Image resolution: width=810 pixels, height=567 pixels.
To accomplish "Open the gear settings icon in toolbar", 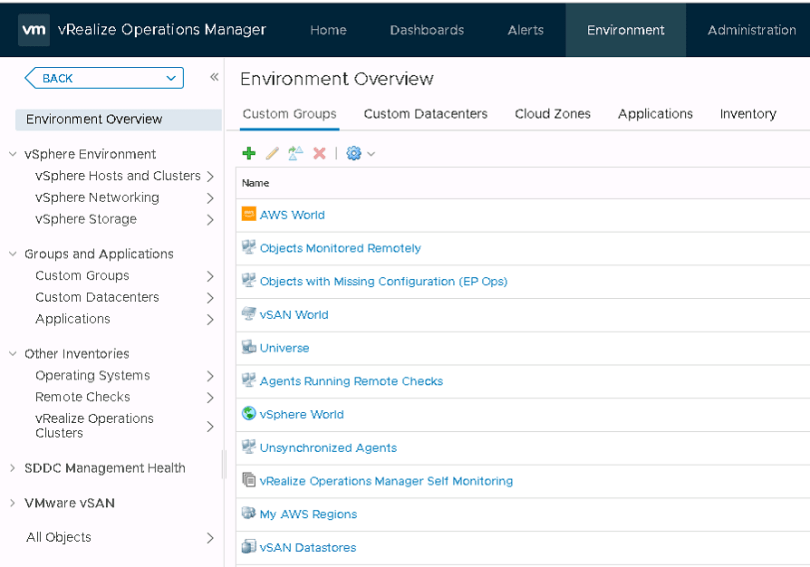I will tap(354, 153).
